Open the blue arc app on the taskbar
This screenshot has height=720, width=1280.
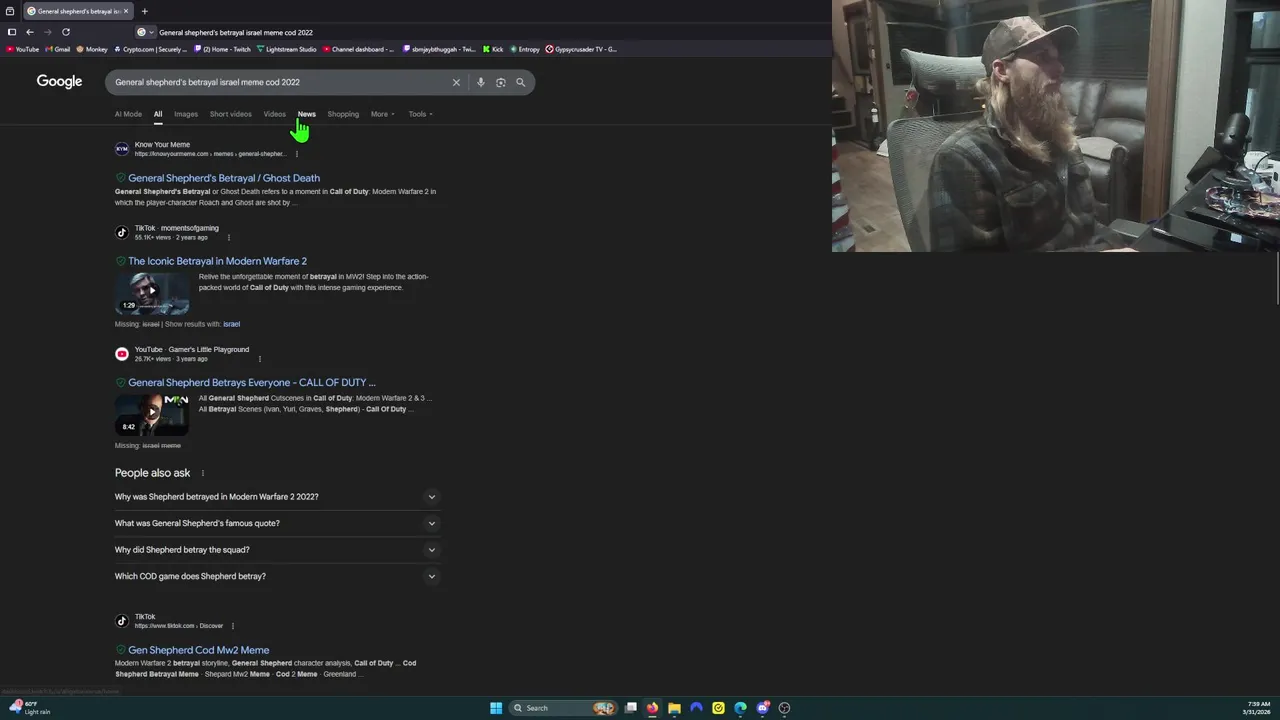click(x=696, y=708)
